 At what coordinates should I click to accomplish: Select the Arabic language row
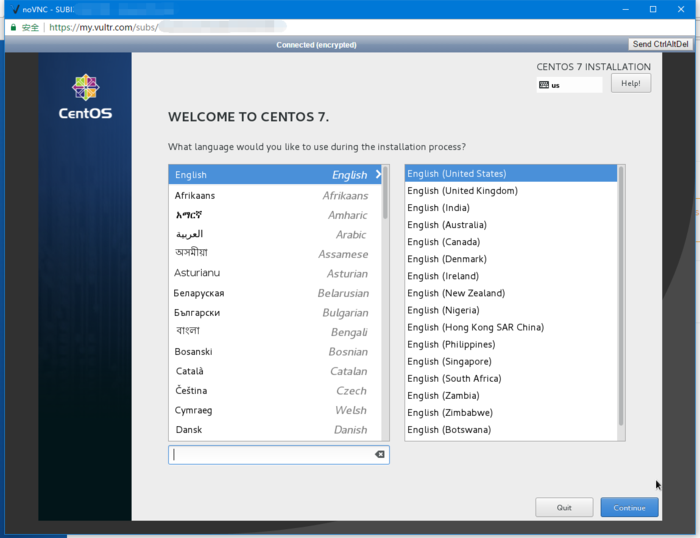click(x=275, y=234)
